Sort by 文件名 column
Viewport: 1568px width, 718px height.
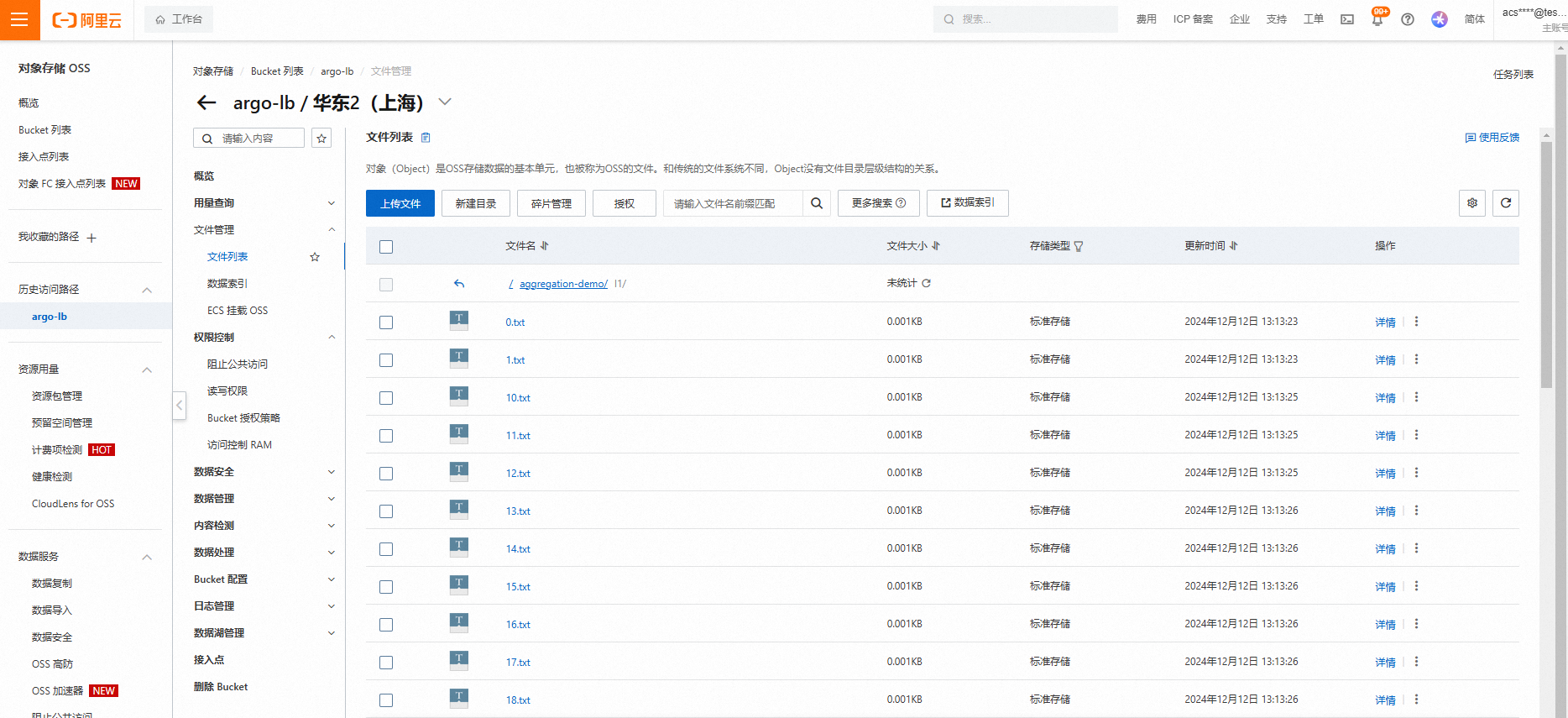545,246
